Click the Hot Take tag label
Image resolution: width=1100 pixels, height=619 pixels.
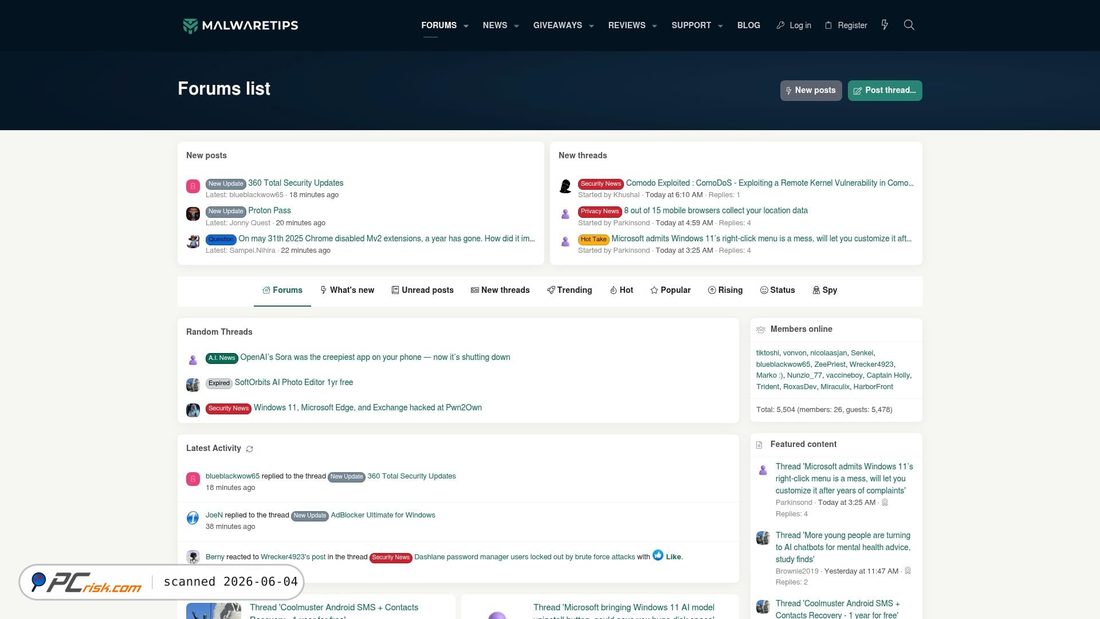pos(593,239)
